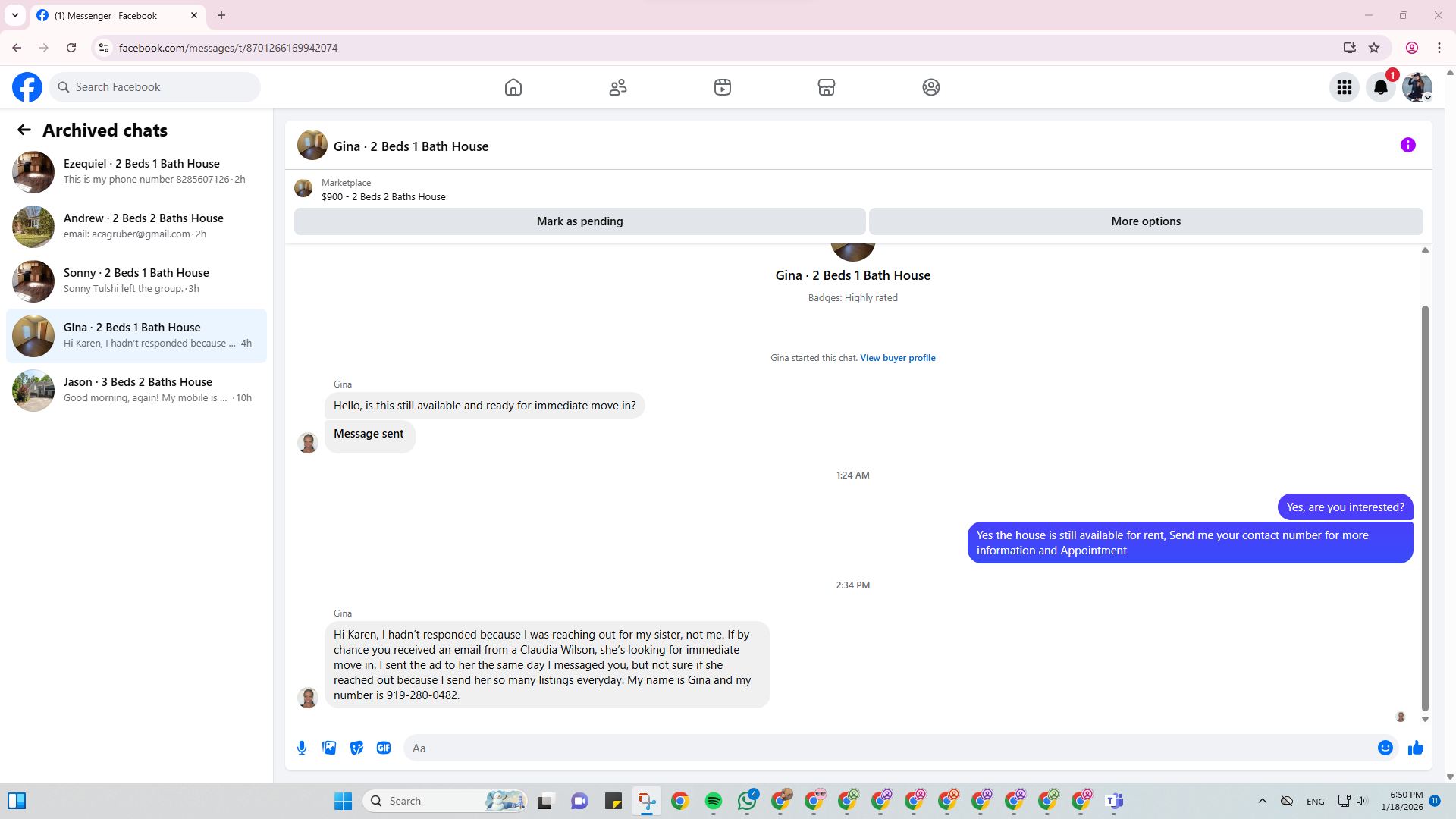
Task: Open View buyer profile link
Action: pos(897,358)
